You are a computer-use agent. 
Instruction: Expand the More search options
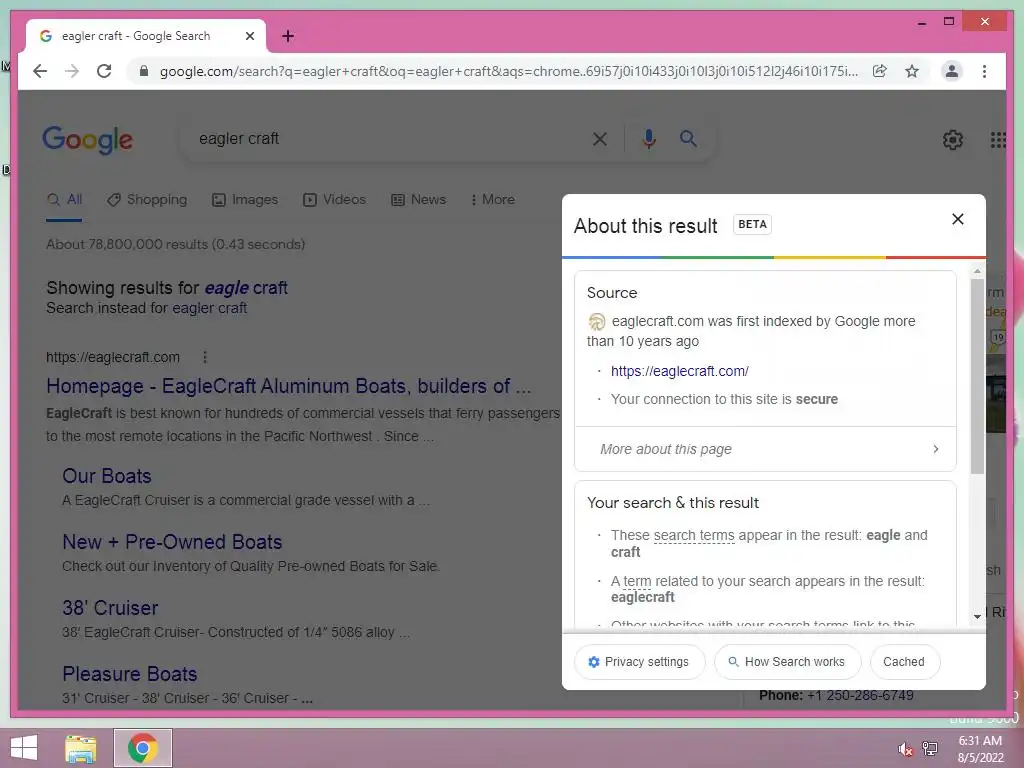click(493, 200)
